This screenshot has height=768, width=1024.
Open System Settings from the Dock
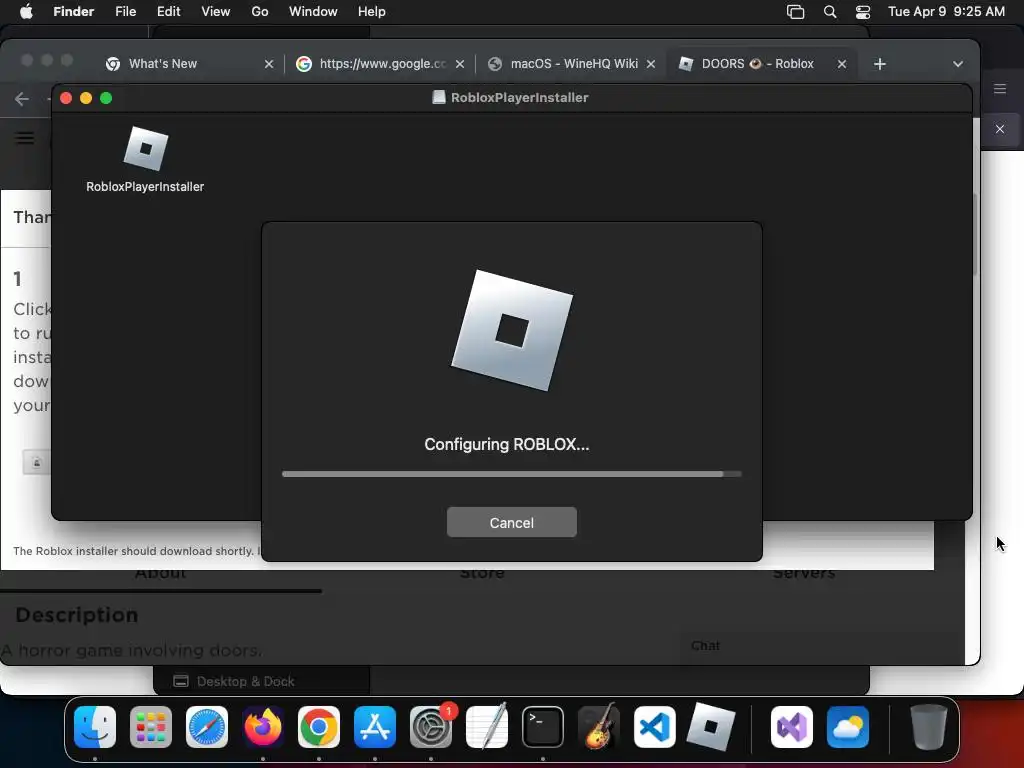click(x=431, y=727)
